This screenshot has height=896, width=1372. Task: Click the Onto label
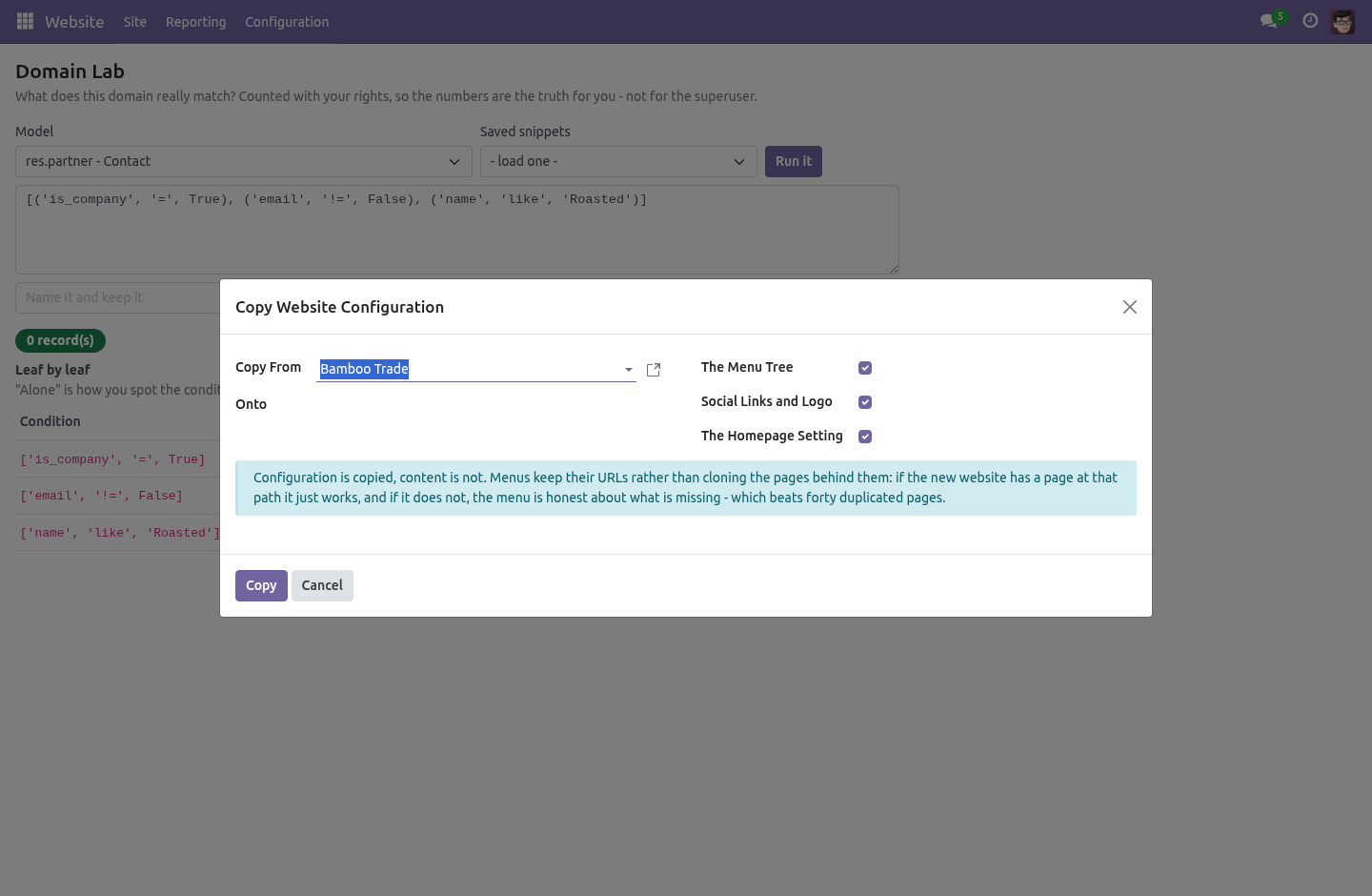click(252, 404)
